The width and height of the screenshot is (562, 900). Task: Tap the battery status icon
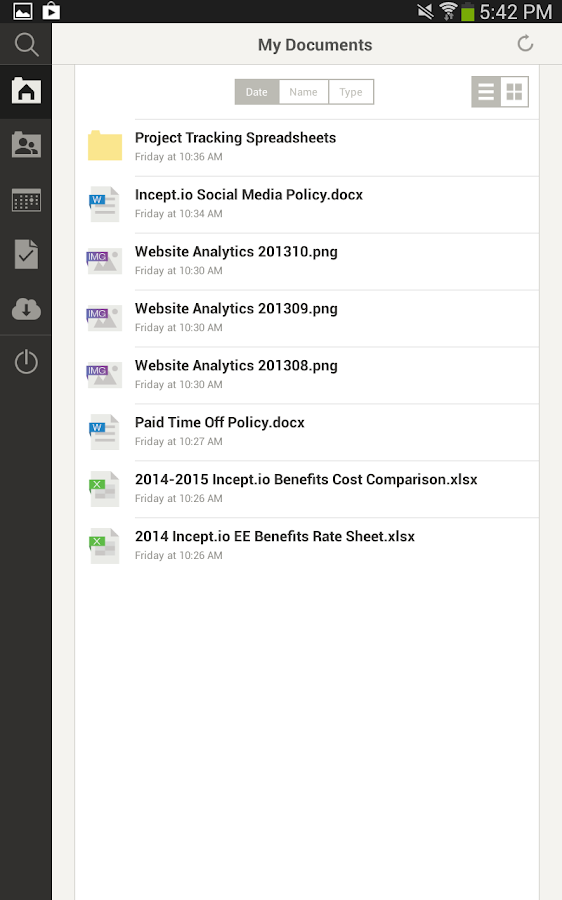tap(467, 11)
